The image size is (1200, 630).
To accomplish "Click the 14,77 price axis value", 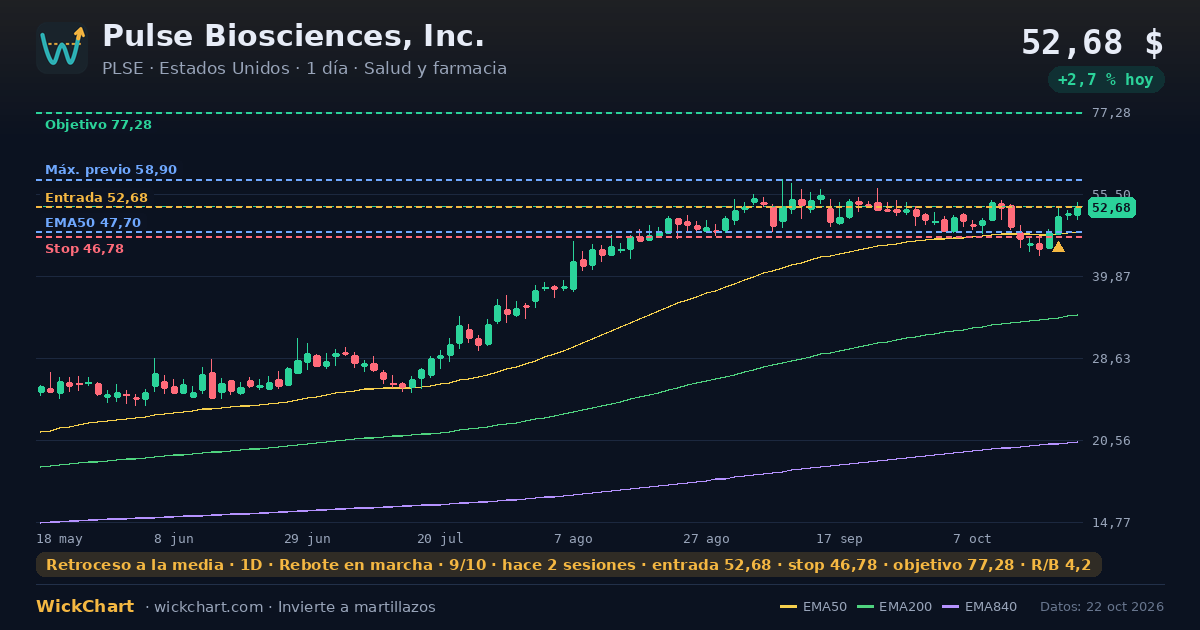I will 1111,523.
